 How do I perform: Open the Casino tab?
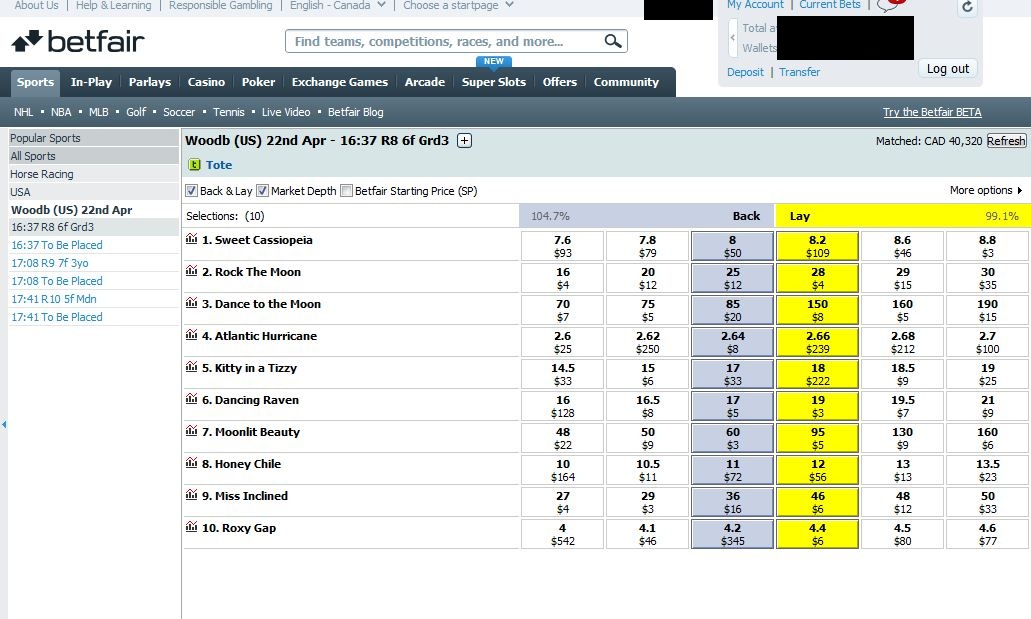pyautogui.click(x=206, y=82)
